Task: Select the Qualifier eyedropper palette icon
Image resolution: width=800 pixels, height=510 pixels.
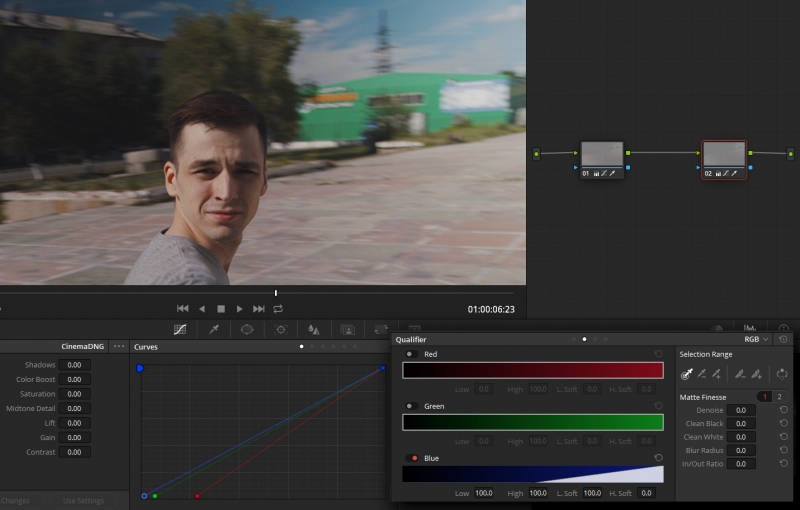Action: (213, 329)
